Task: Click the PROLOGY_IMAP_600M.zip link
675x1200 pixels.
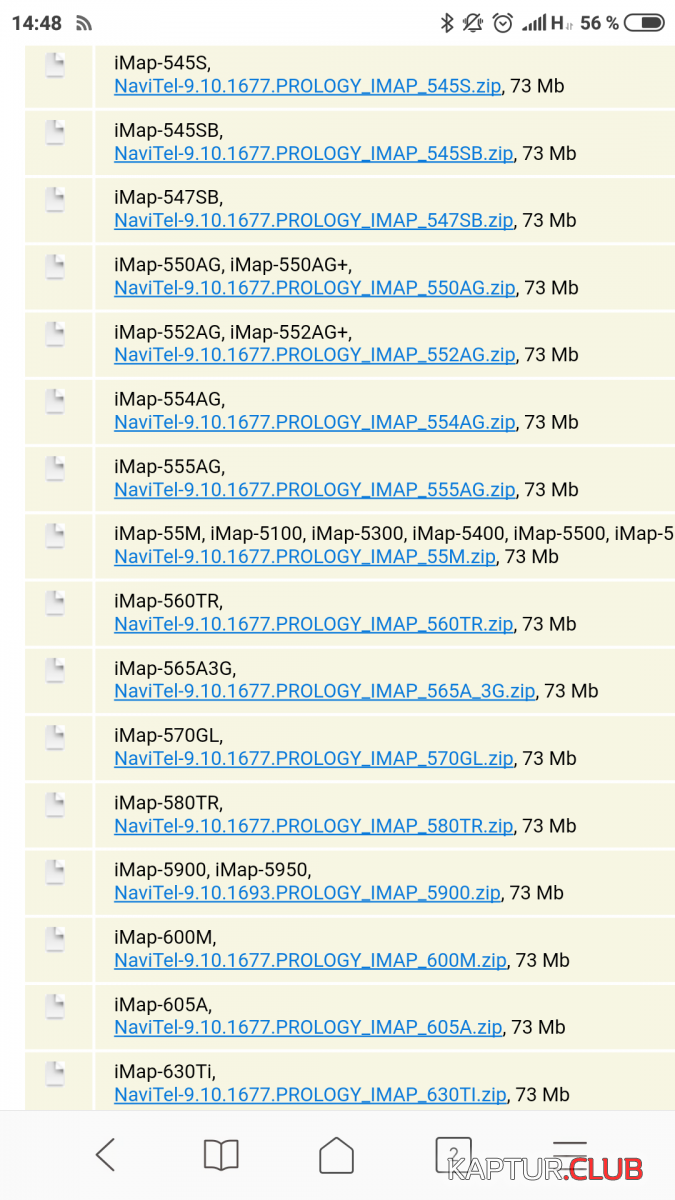Action: coord(310,960)
